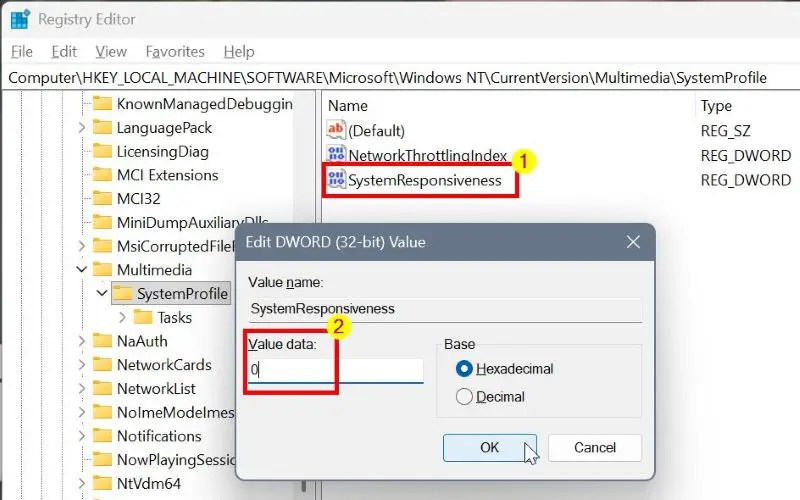Collapse the SystemProfile key
This screenshot has height=500, width=800.
(x=102, y=293)
